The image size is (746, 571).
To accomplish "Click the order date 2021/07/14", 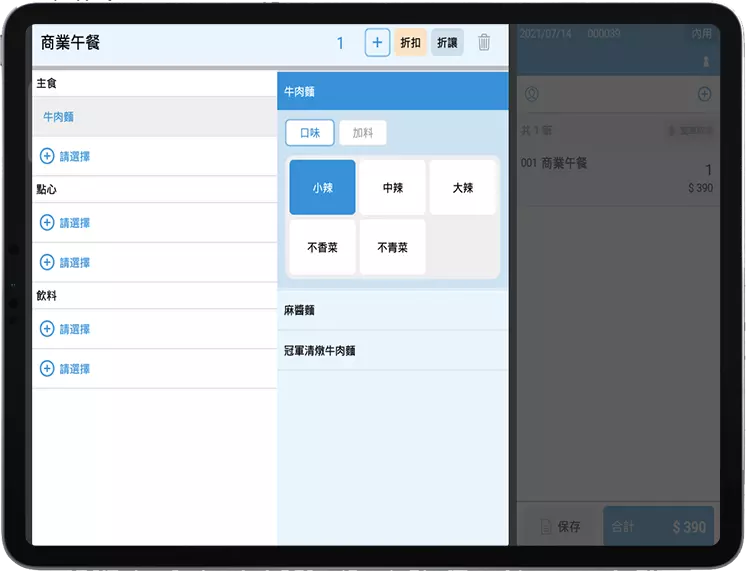I will coord(545,33).
